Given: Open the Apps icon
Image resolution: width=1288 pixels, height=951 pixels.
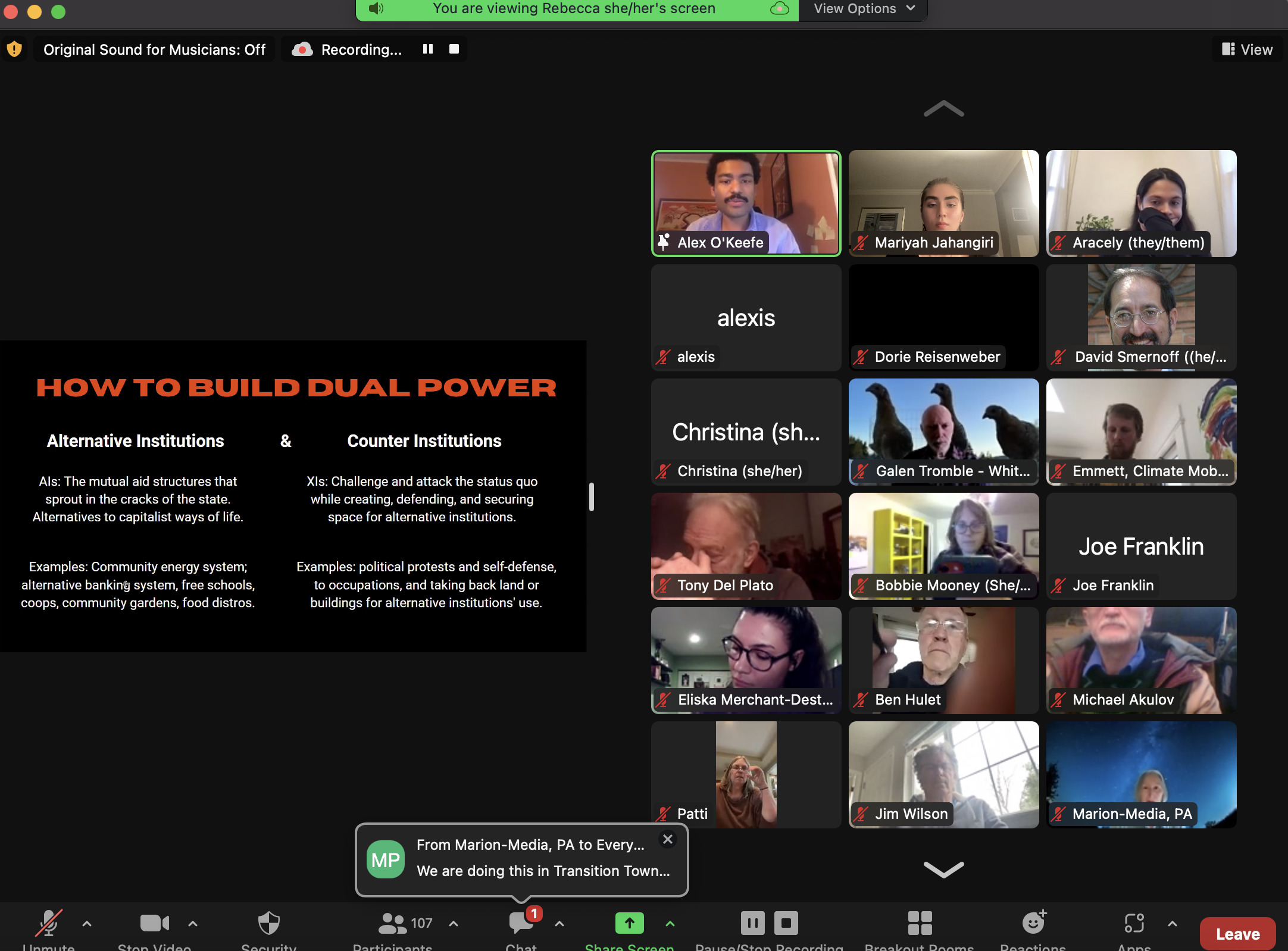Looking at the screenshot, I should [1134, 923].
